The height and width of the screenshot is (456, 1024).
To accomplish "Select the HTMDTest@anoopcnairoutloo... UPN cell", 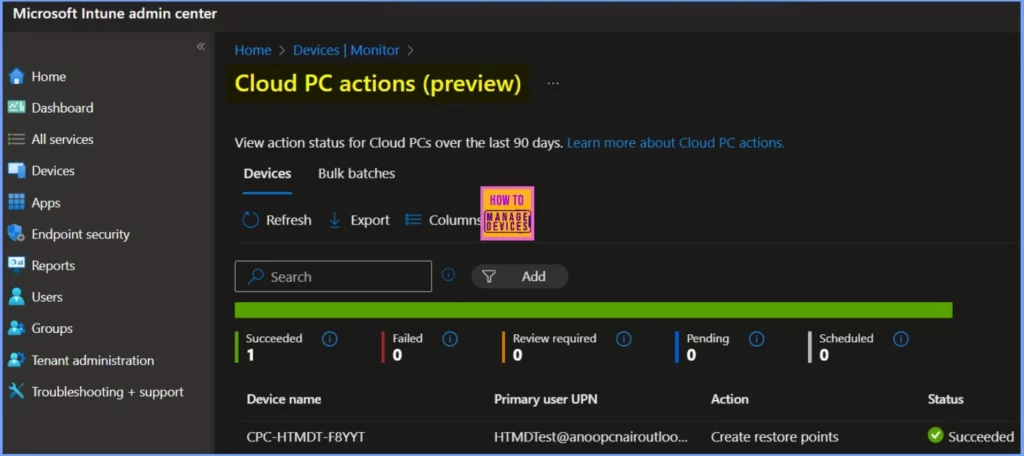I will [x=591, y=437].
